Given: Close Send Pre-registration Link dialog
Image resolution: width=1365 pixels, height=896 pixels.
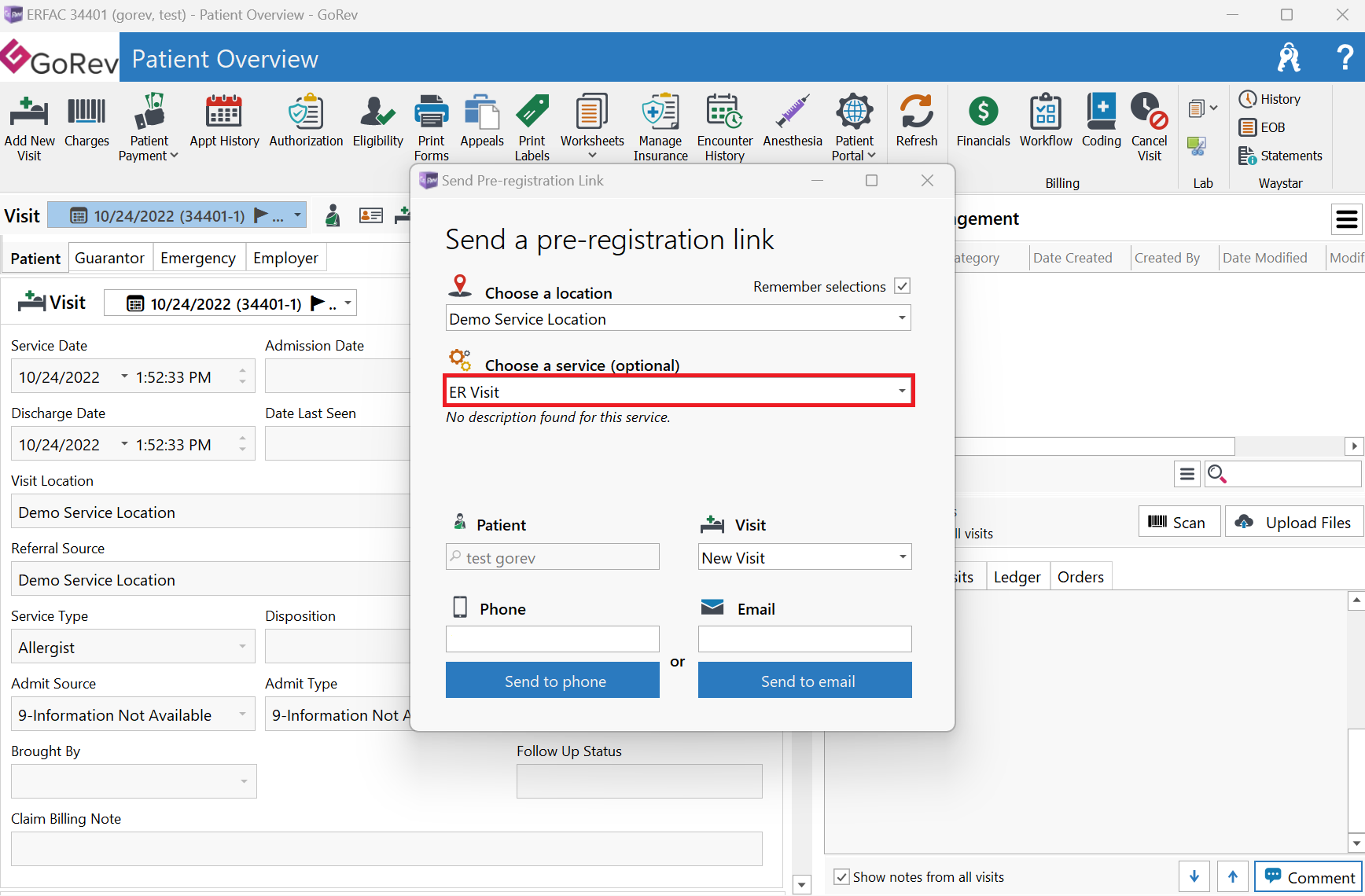Looking at the screenshot, I should 928,181.
